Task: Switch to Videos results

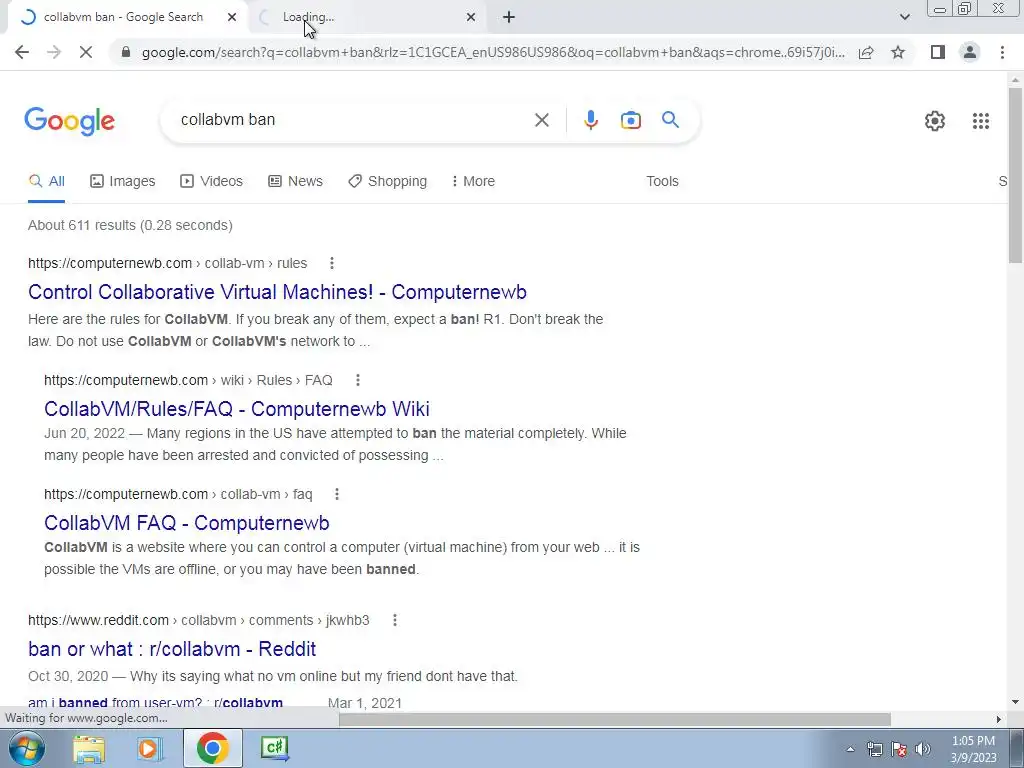Action: tap(212, 182)
